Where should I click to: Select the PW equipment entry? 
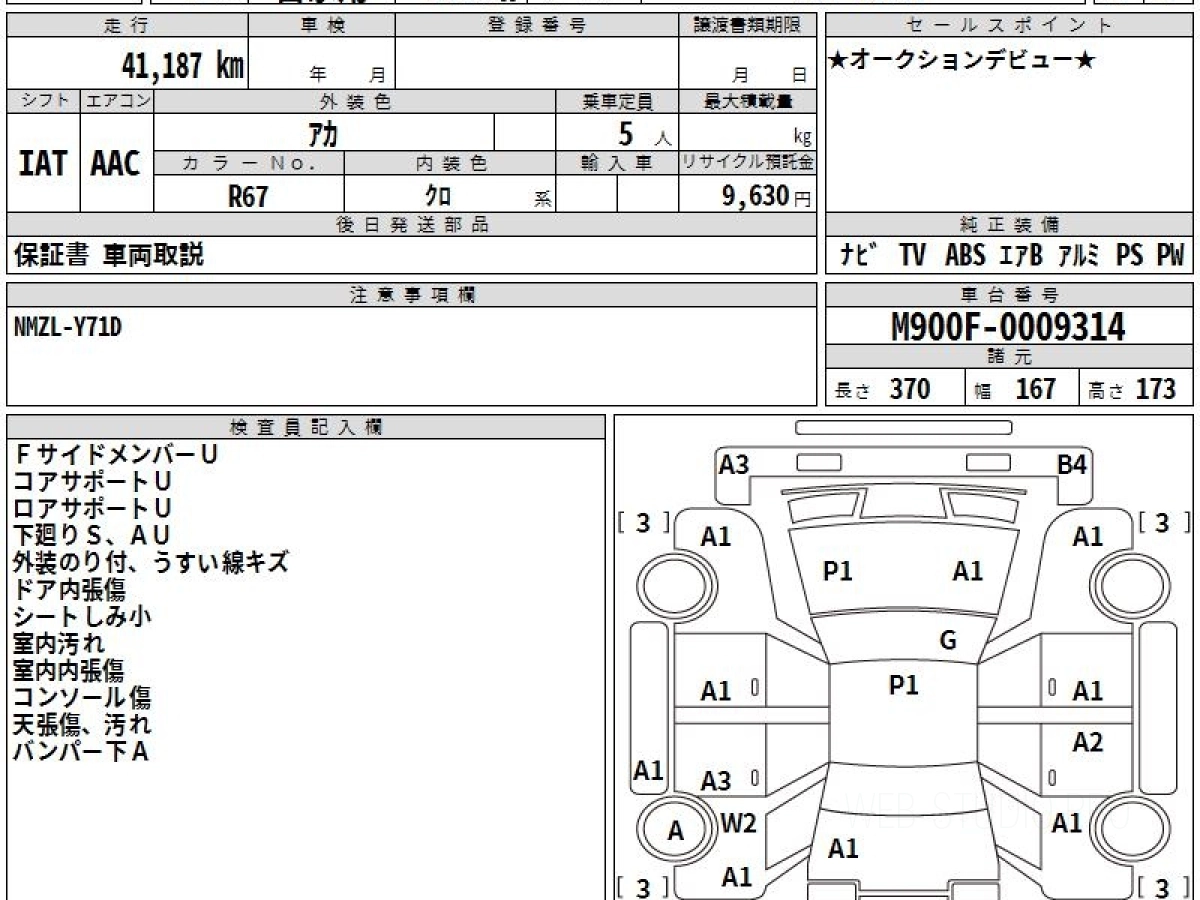1170,255
